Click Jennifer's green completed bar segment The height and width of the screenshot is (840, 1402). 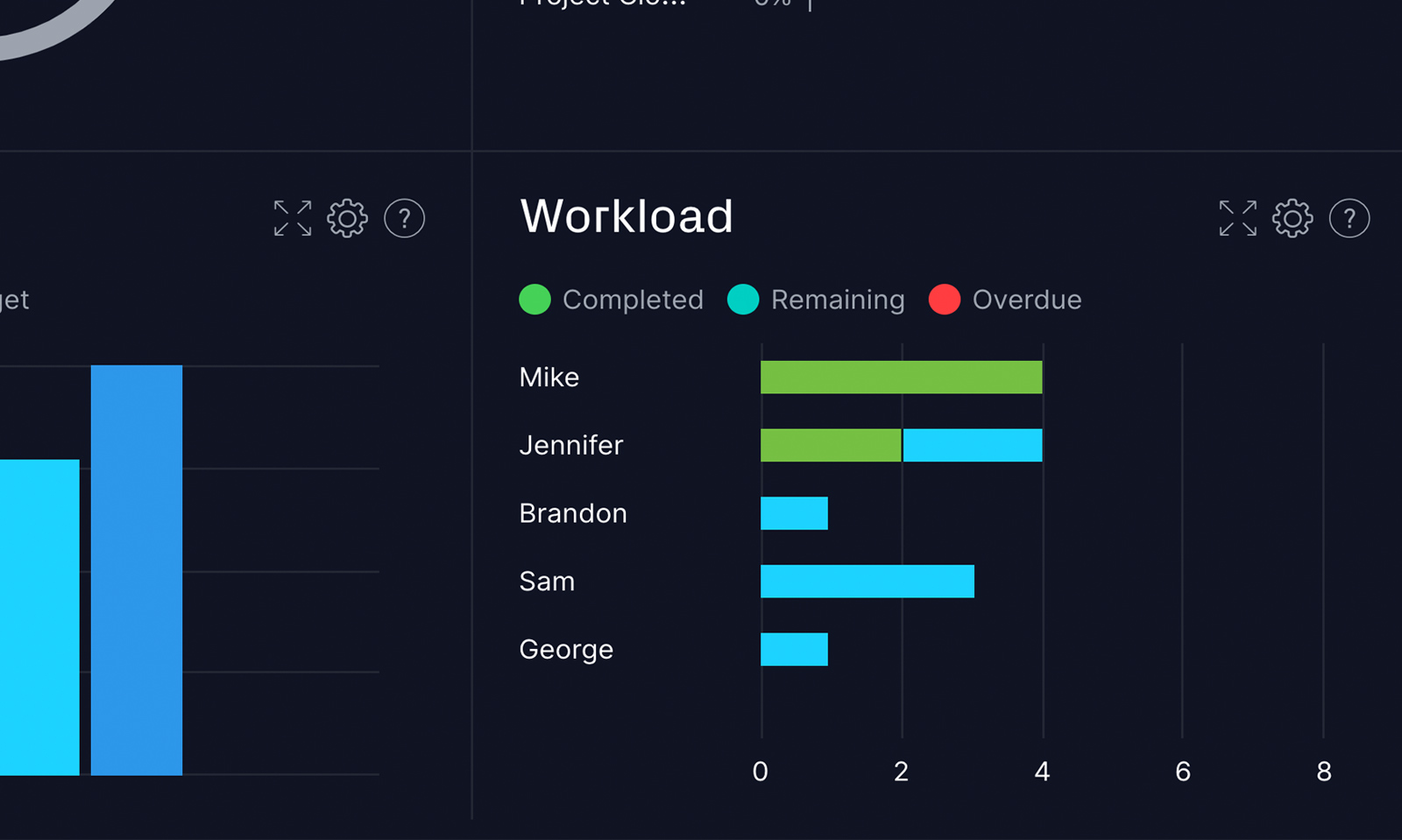tap(831, 445)
